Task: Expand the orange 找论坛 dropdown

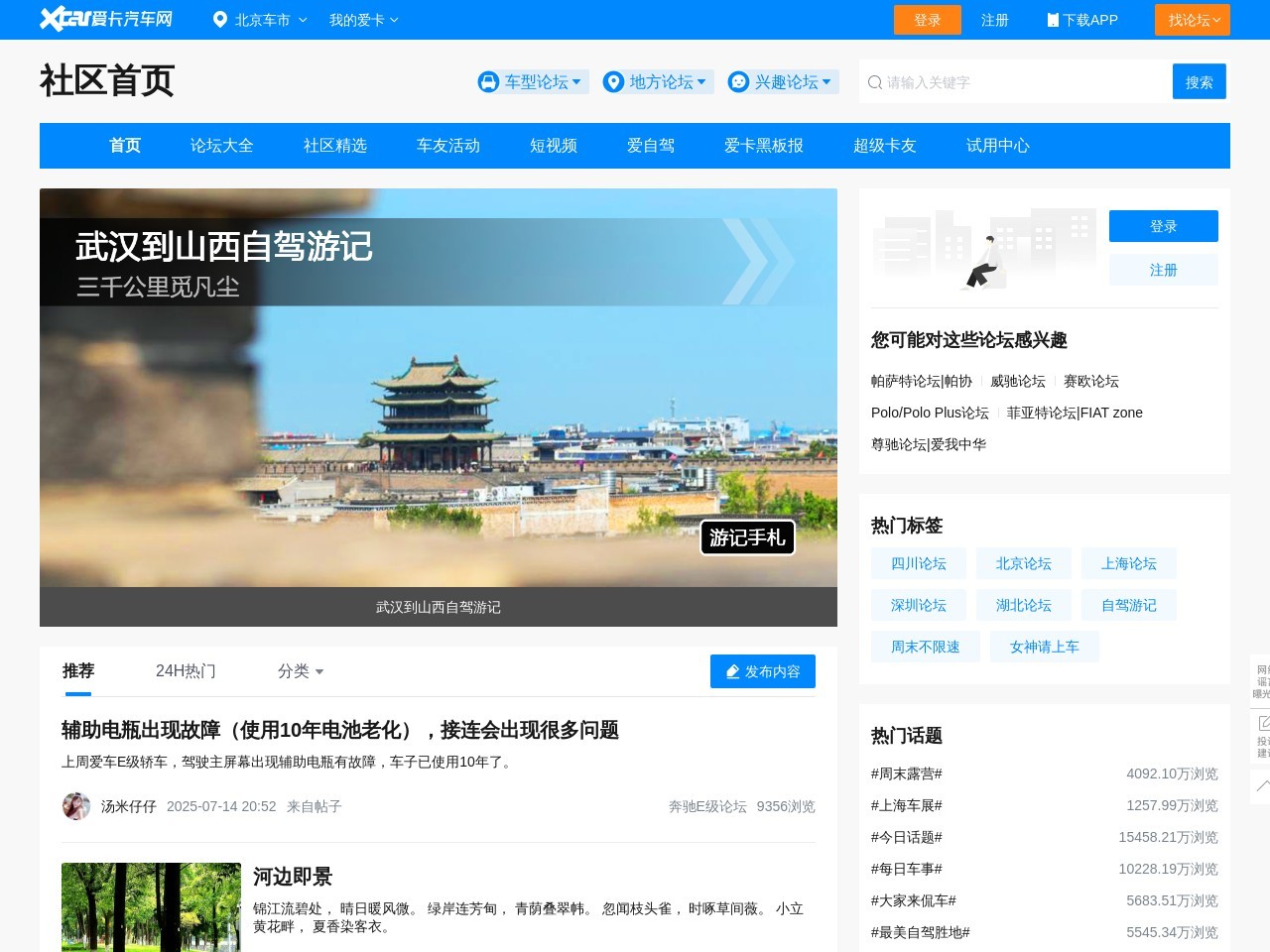Action: pos(1193,20)
